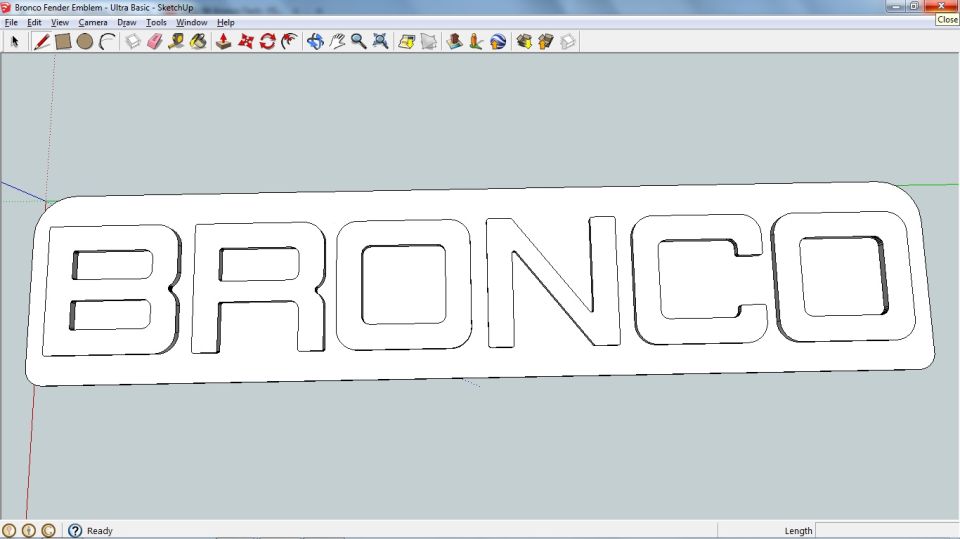Open the Draw menu

click(126, 22)
